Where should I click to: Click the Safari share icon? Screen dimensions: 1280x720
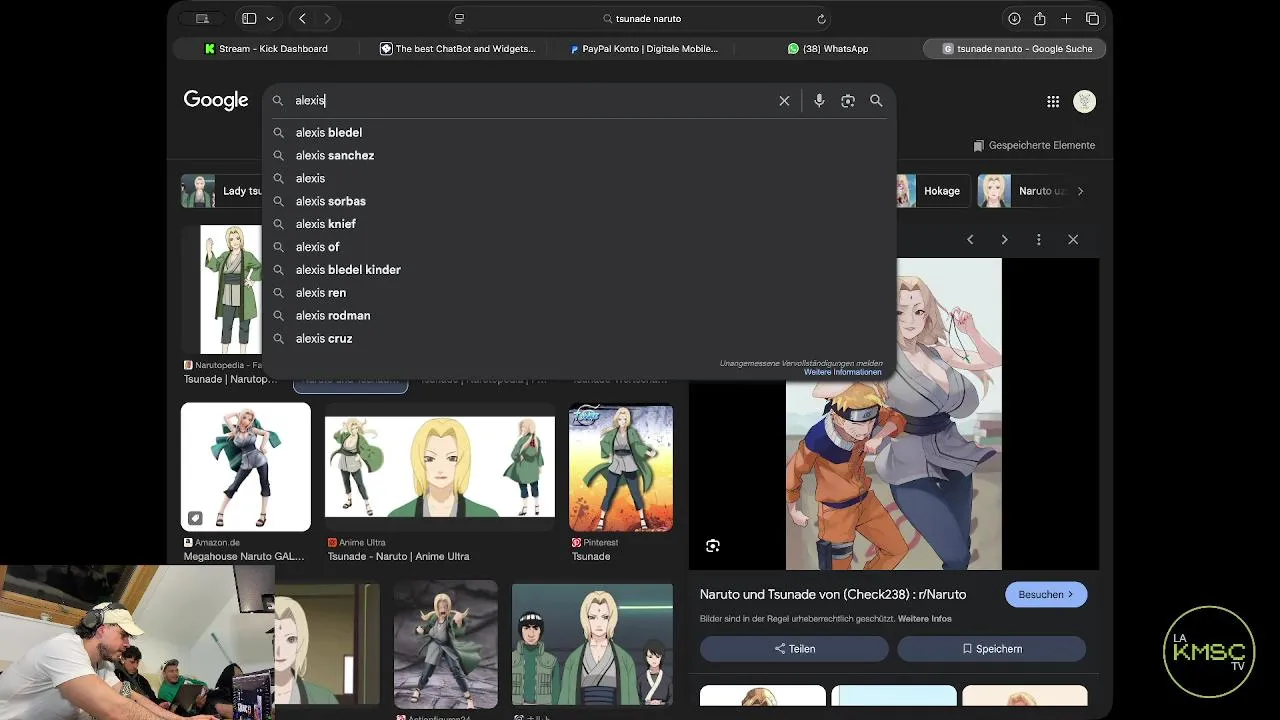pyautogui.click(x=1040, y=18)
